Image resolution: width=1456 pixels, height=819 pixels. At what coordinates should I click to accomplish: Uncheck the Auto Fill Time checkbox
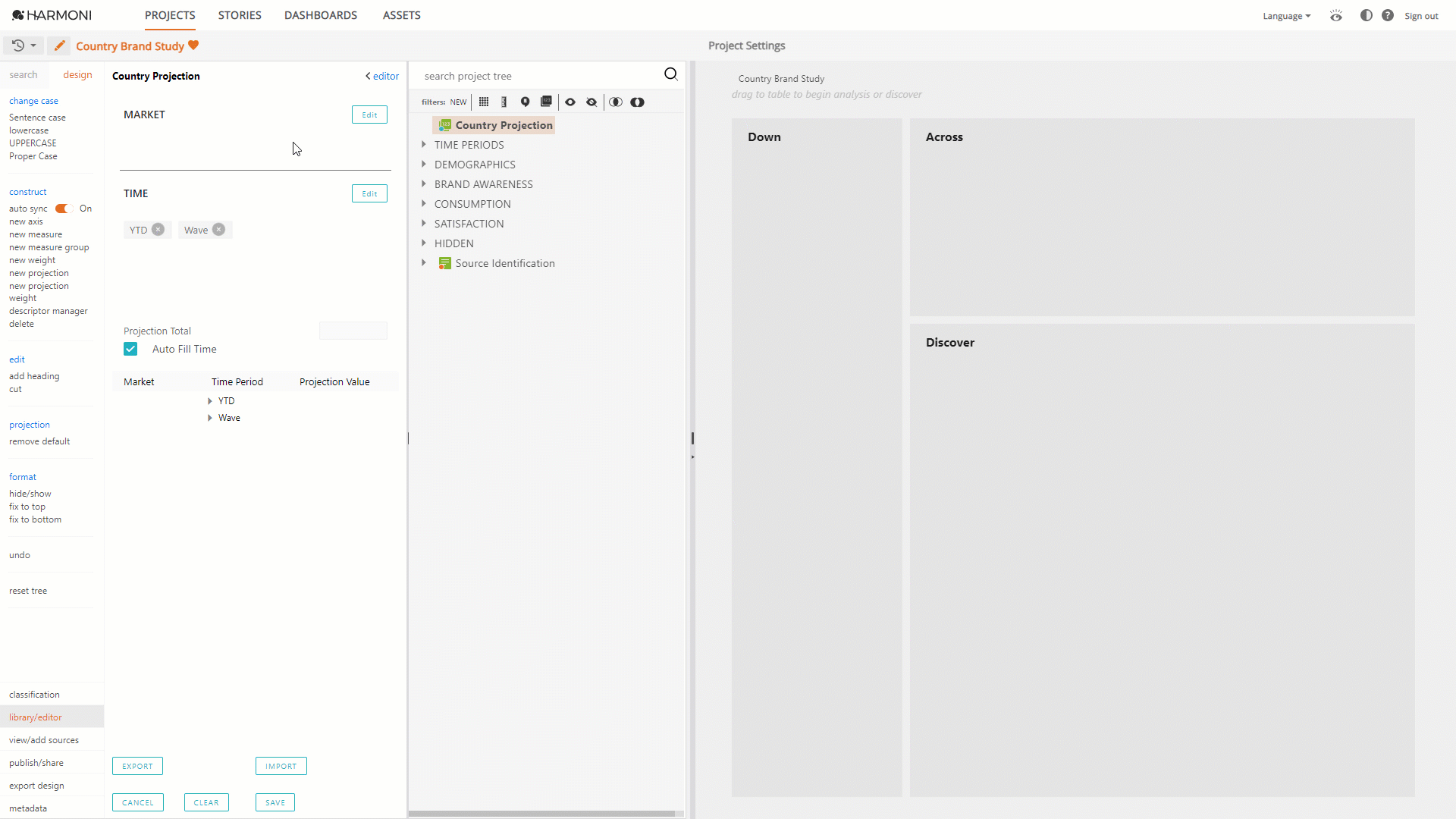coord(130,349)
